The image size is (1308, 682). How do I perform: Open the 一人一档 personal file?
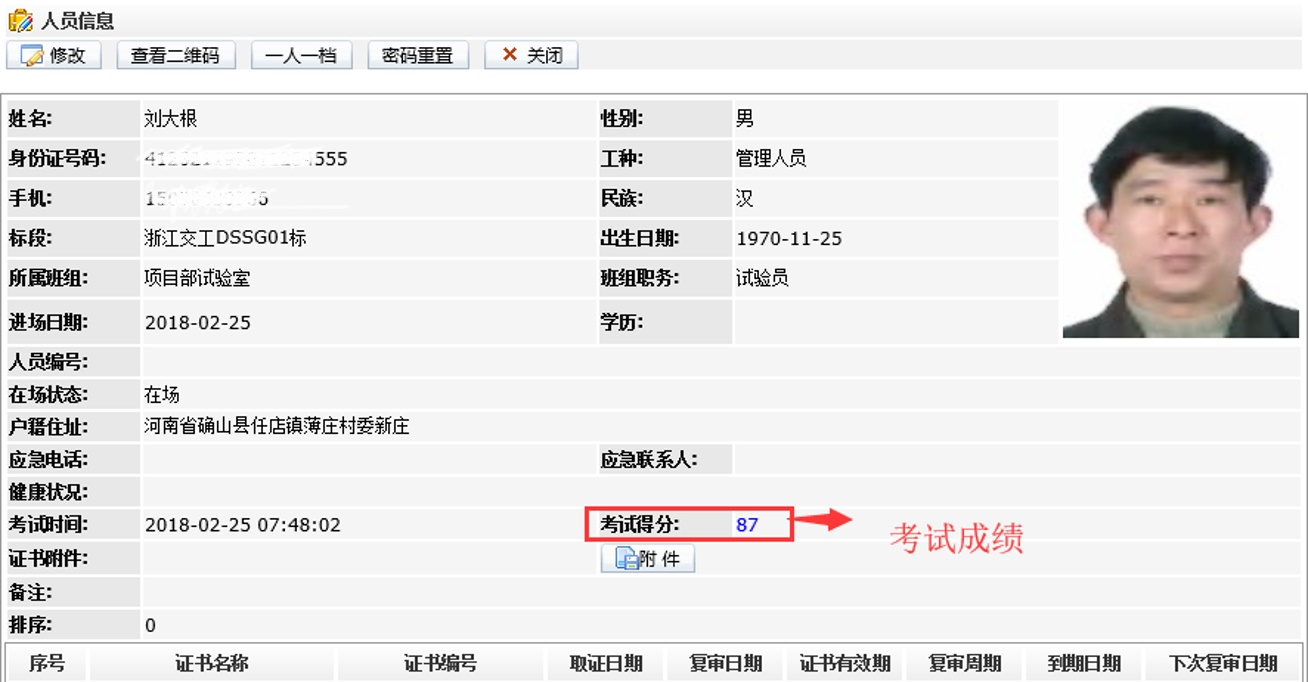[x=301, y=56]
